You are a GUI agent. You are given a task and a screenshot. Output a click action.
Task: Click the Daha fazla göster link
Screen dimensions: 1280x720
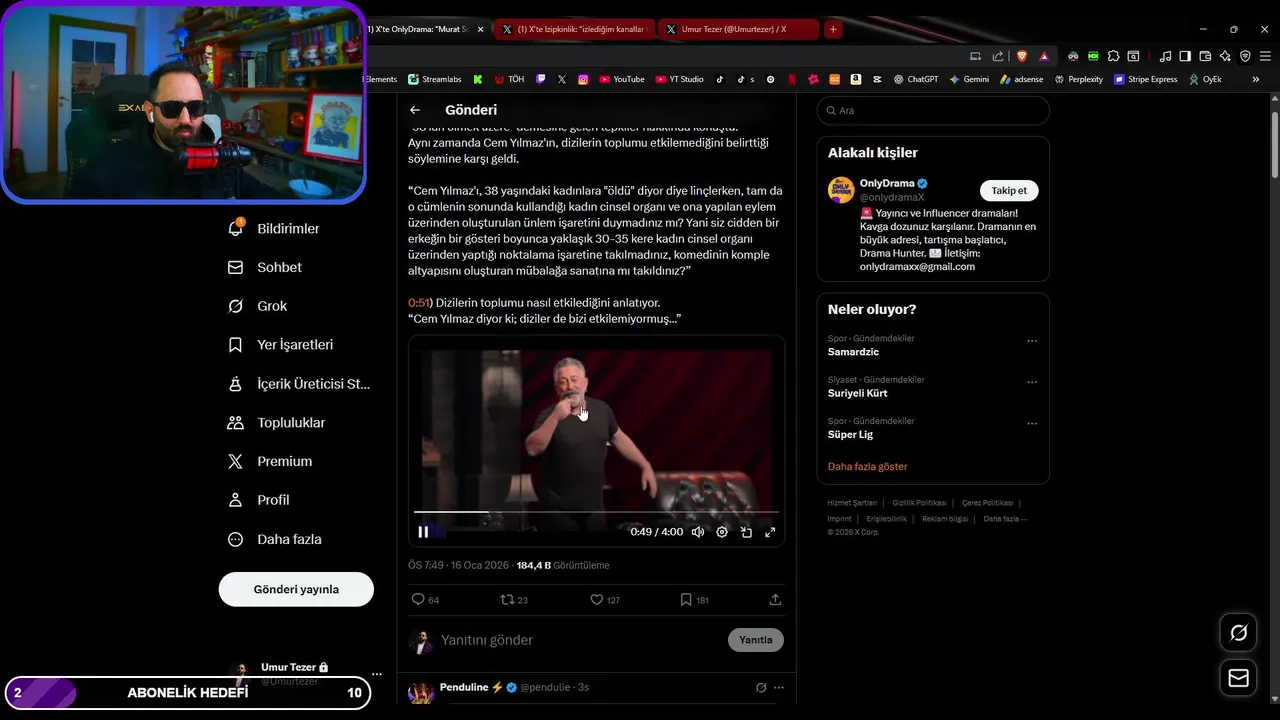(x=867, y=466)
